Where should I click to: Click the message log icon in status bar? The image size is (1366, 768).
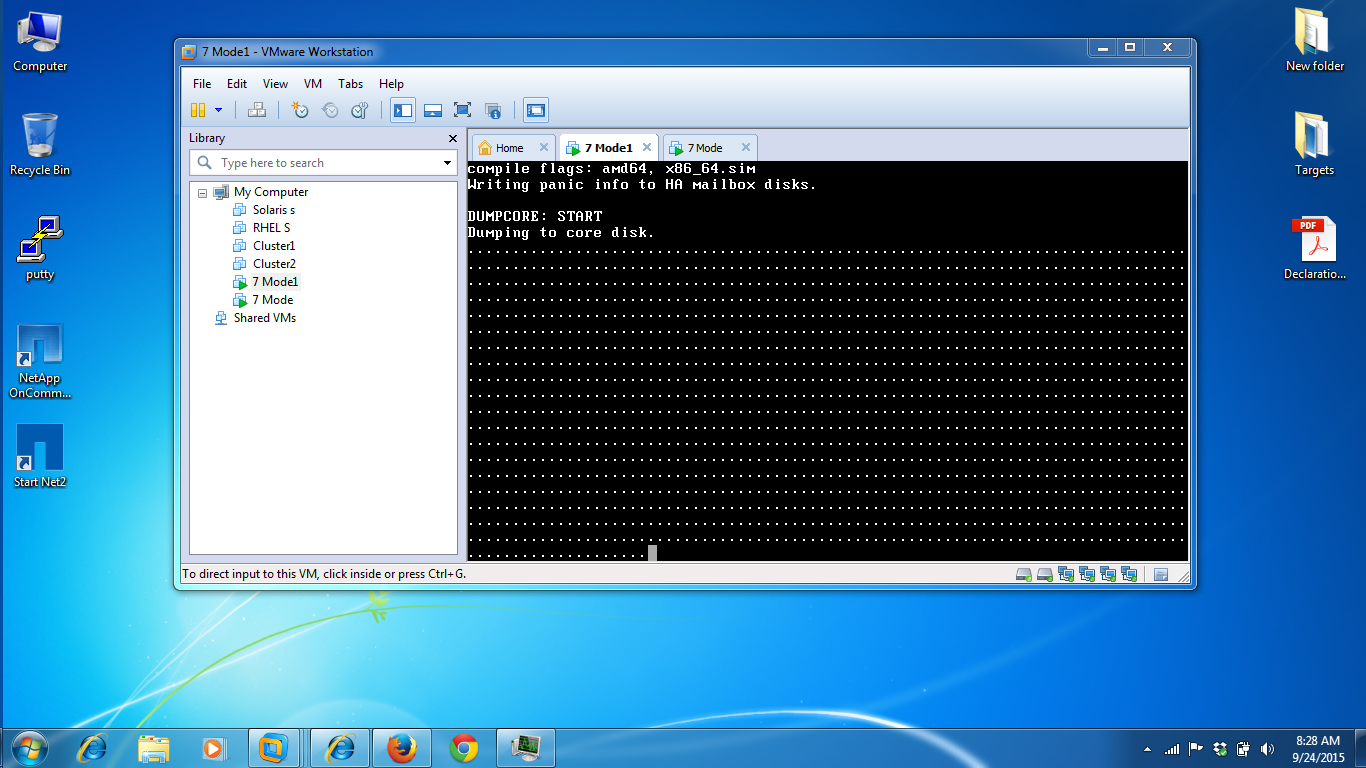pos(1161,574)
